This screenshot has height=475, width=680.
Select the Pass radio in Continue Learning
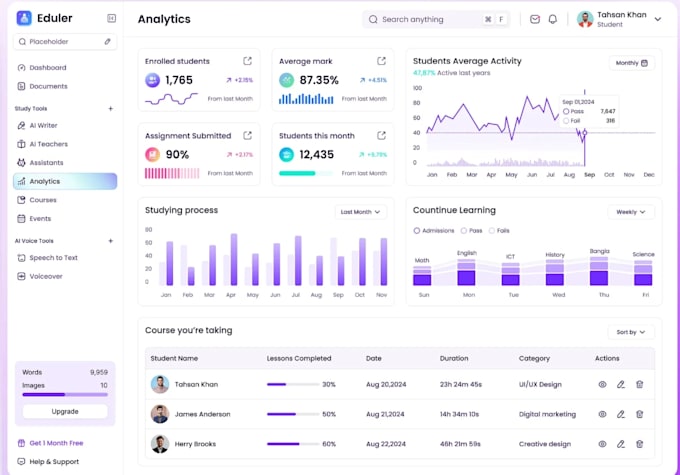click(x=464, y=231)
